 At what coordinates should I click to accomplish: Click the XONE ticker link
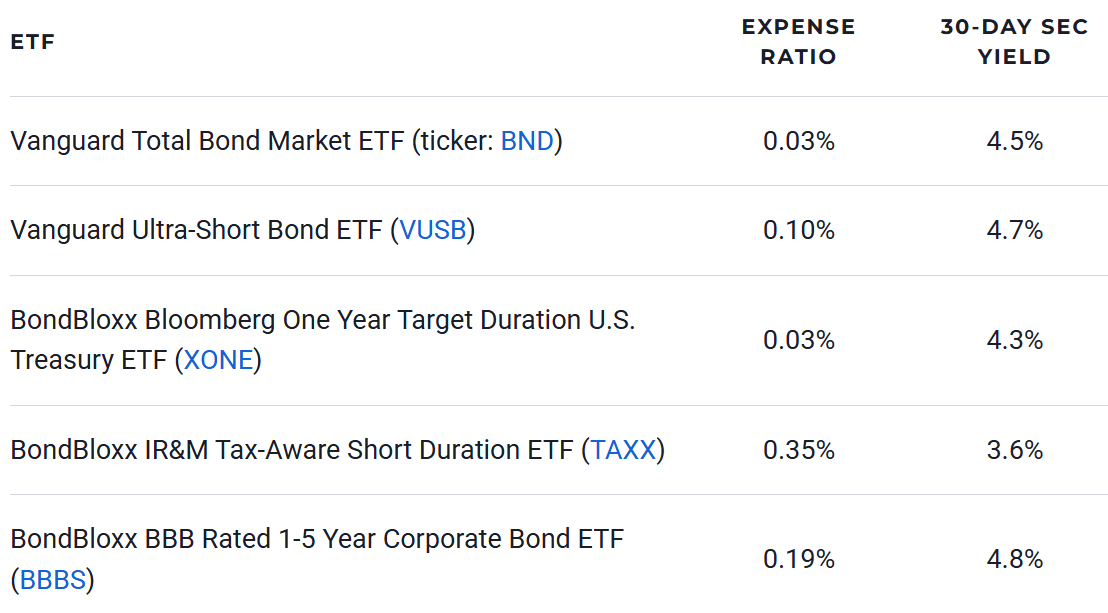[218, 360]
